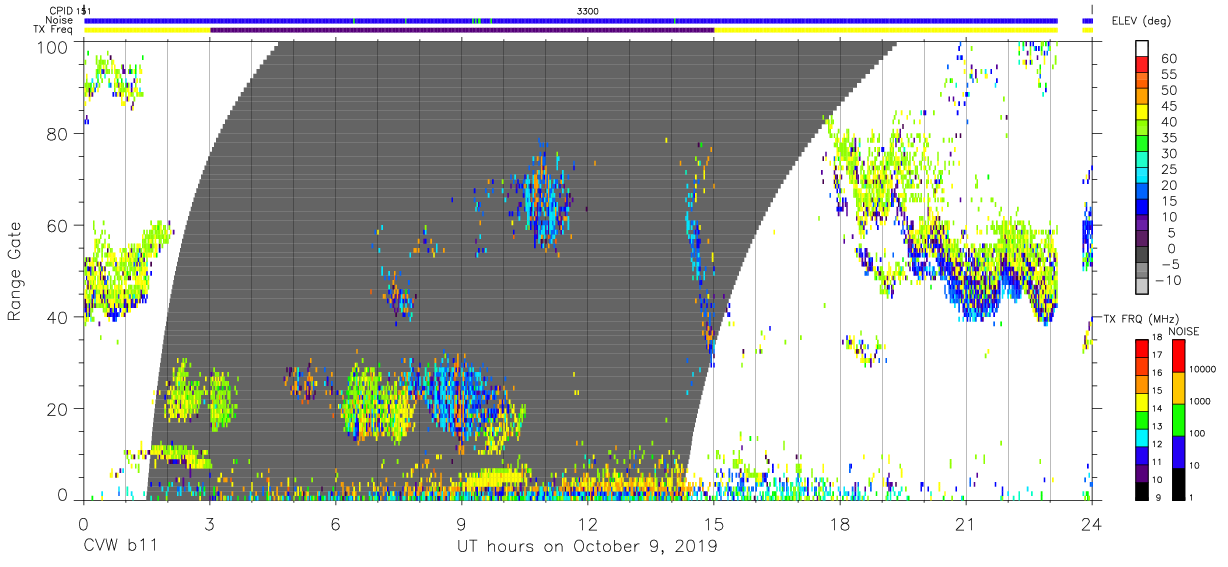Screen dimensions: 1228x567
Task: Click the 60 tick on the Range Gate axis
Action: coord(57,226)
